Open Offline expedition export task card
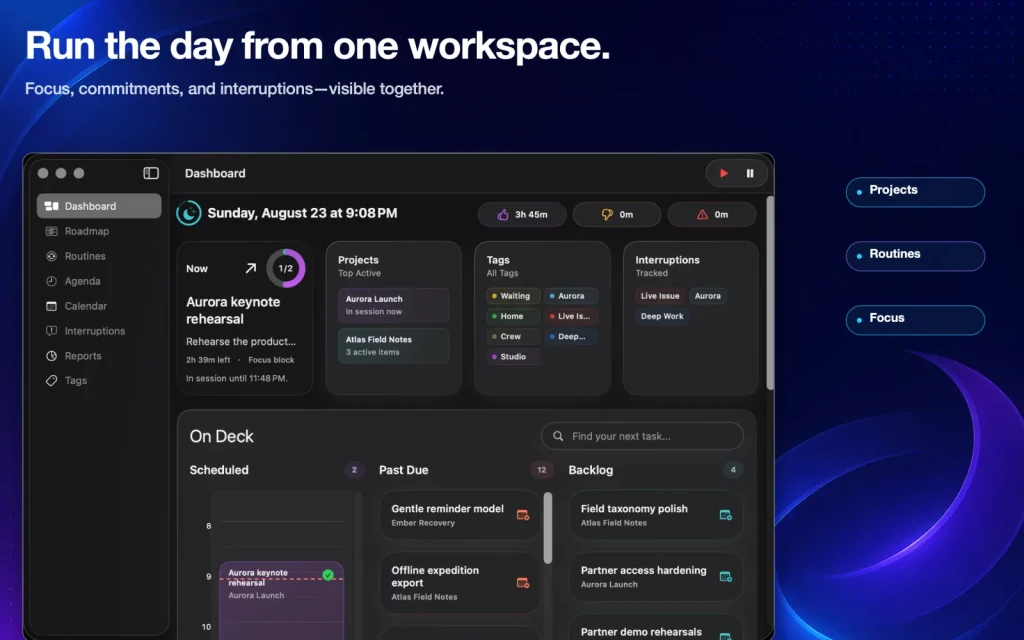The image size is (1024, 640). point(460,583)
